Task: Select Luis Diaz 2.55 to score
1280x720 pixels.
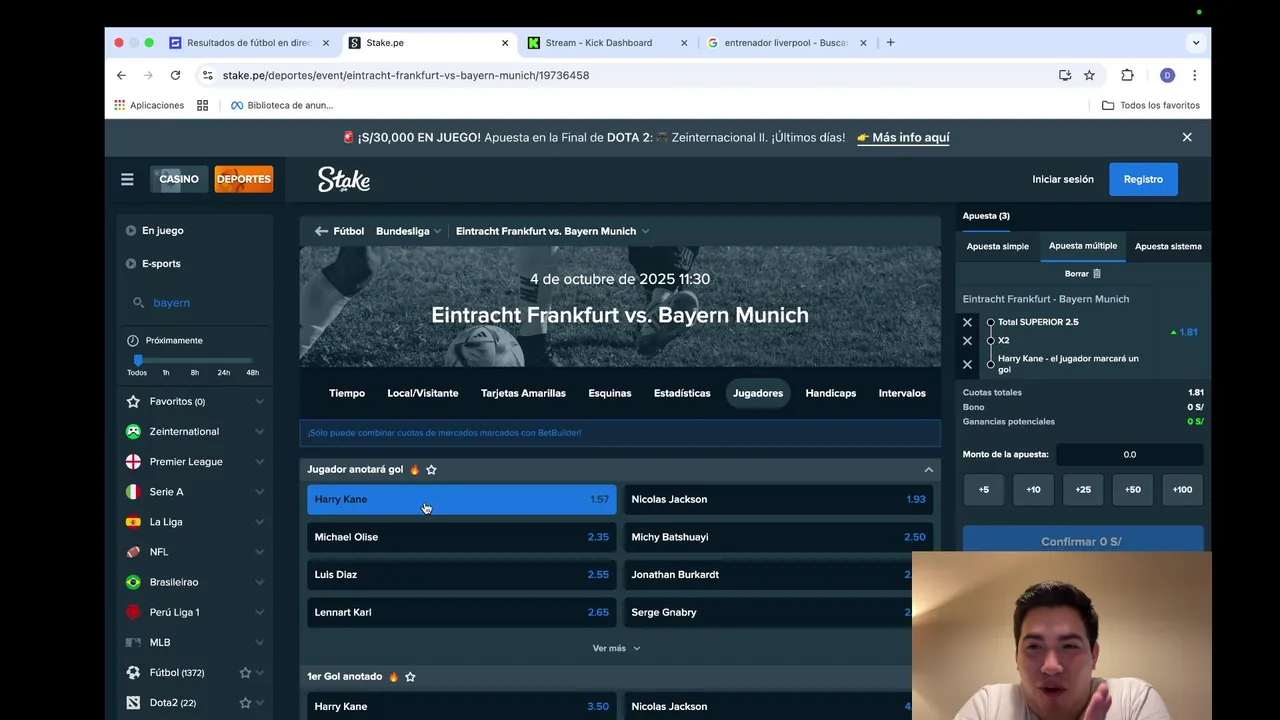Action: point(462,575)
